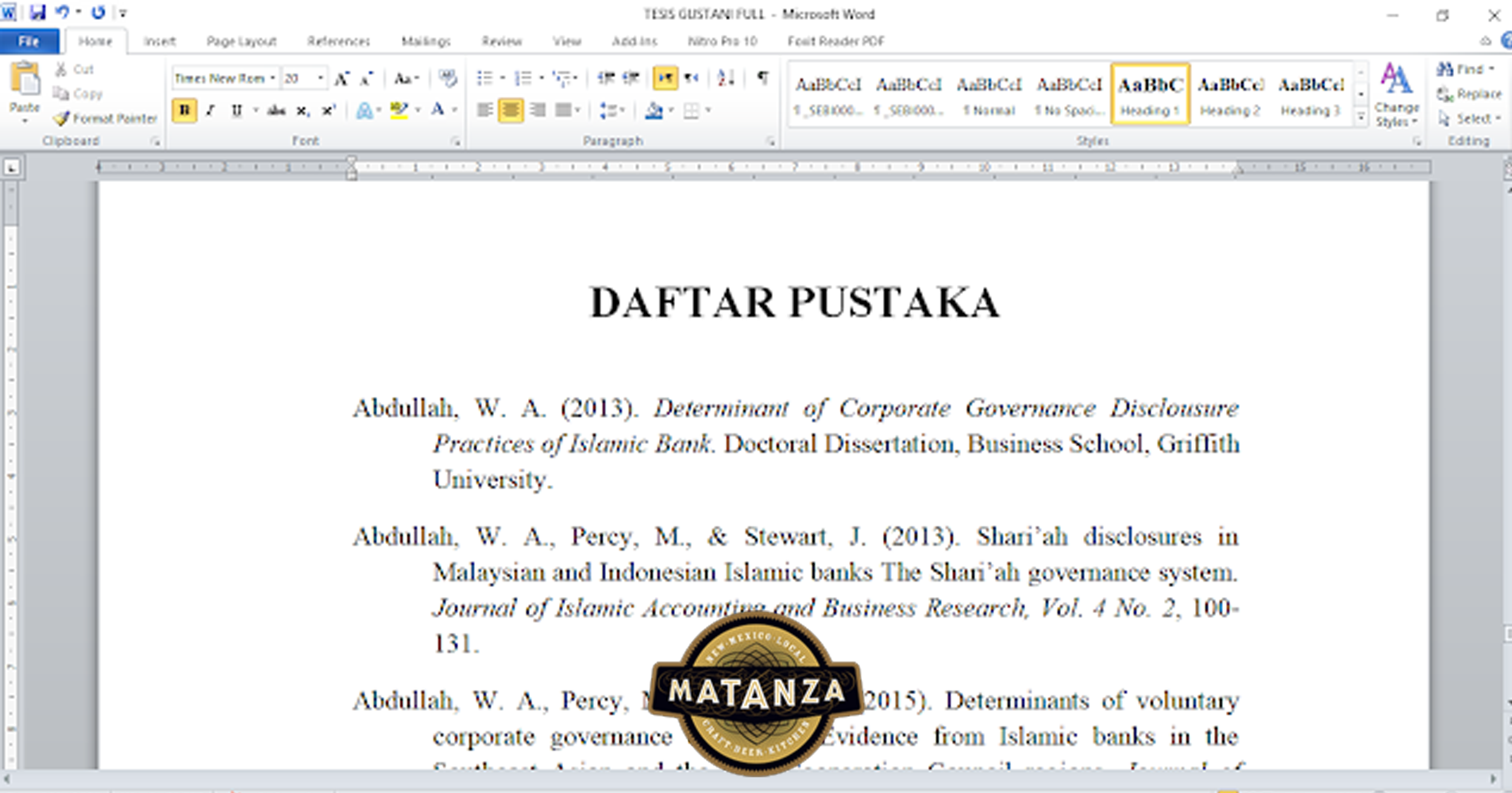The width and height of the screenshot is (1512, 793).
Task: Open the File tab
Action: [29, 41]
